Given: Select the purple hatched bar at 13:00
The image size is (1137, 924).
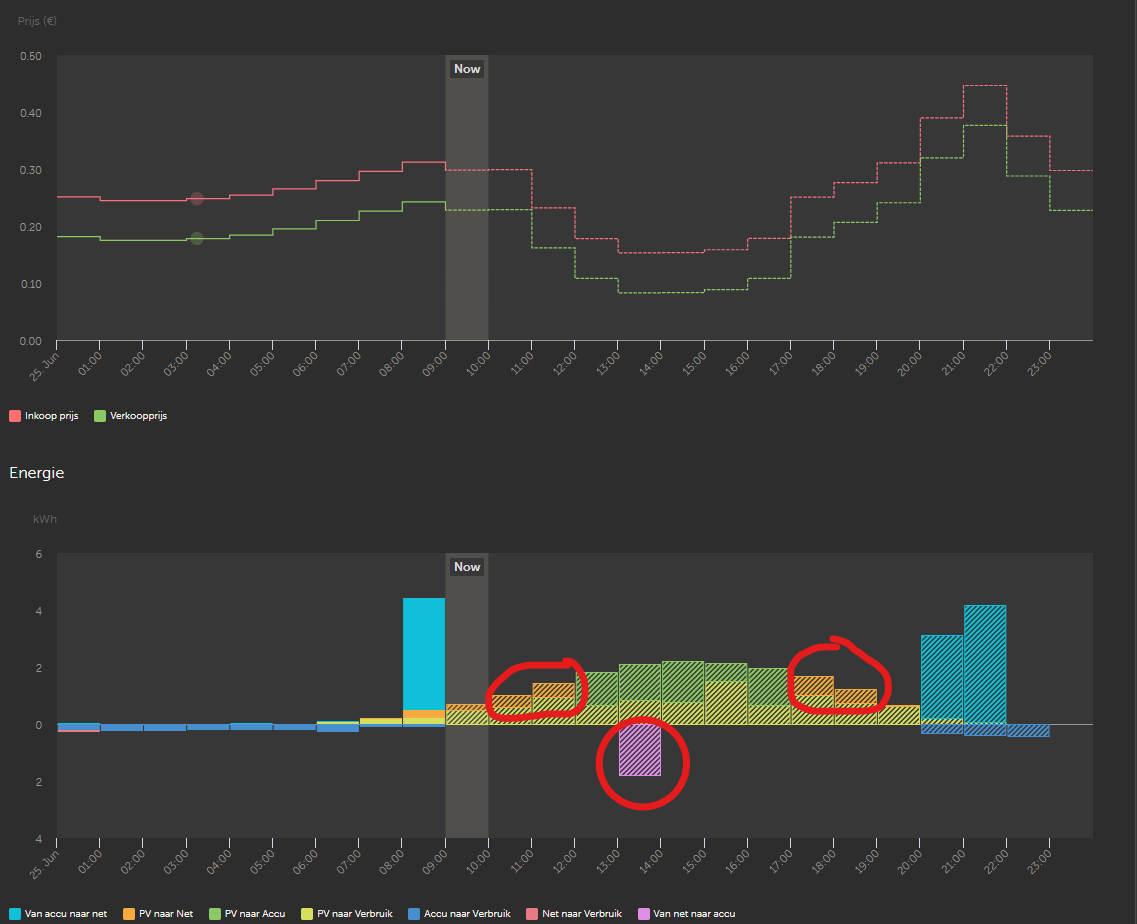Looking at the screenshot, I should pyautogui.click(x=640, y=750).
